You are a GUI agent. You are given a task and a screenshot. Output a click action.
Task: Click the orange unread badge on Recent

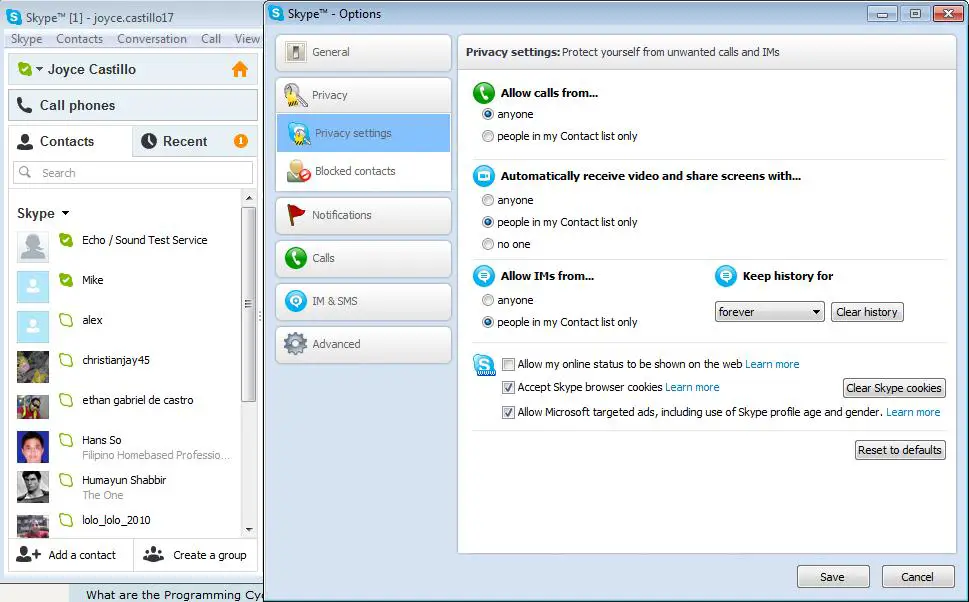241,141
